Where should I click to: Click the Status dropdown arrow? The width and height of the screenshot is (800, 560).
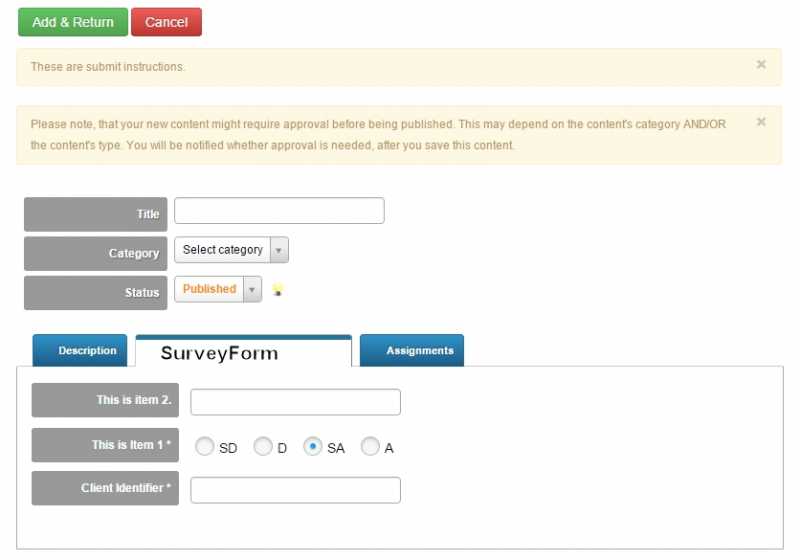(253, 289)
